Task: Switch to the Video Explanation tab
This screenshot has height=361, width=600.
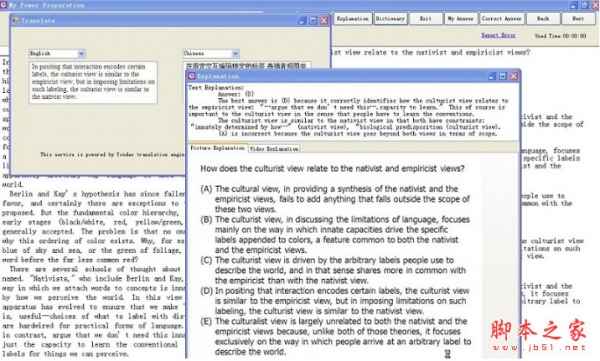Action: click(274, 149)
